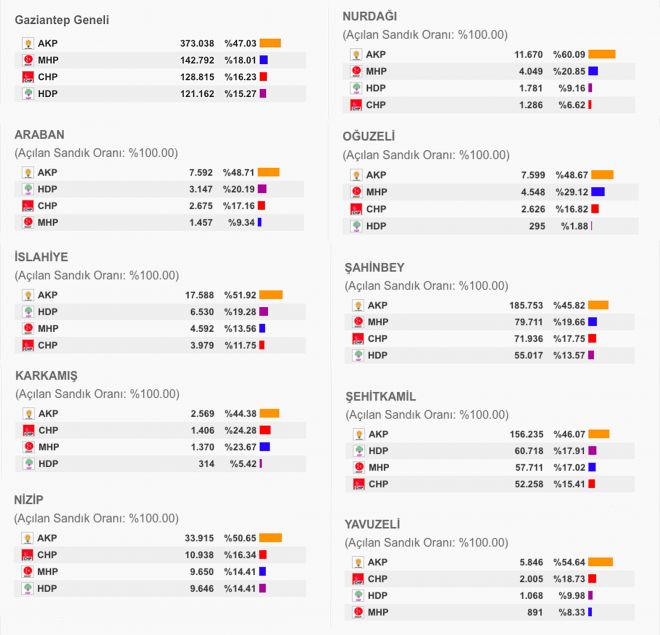Click the AKP logo under Gaziantep Geneli

[x=28, y=44]
